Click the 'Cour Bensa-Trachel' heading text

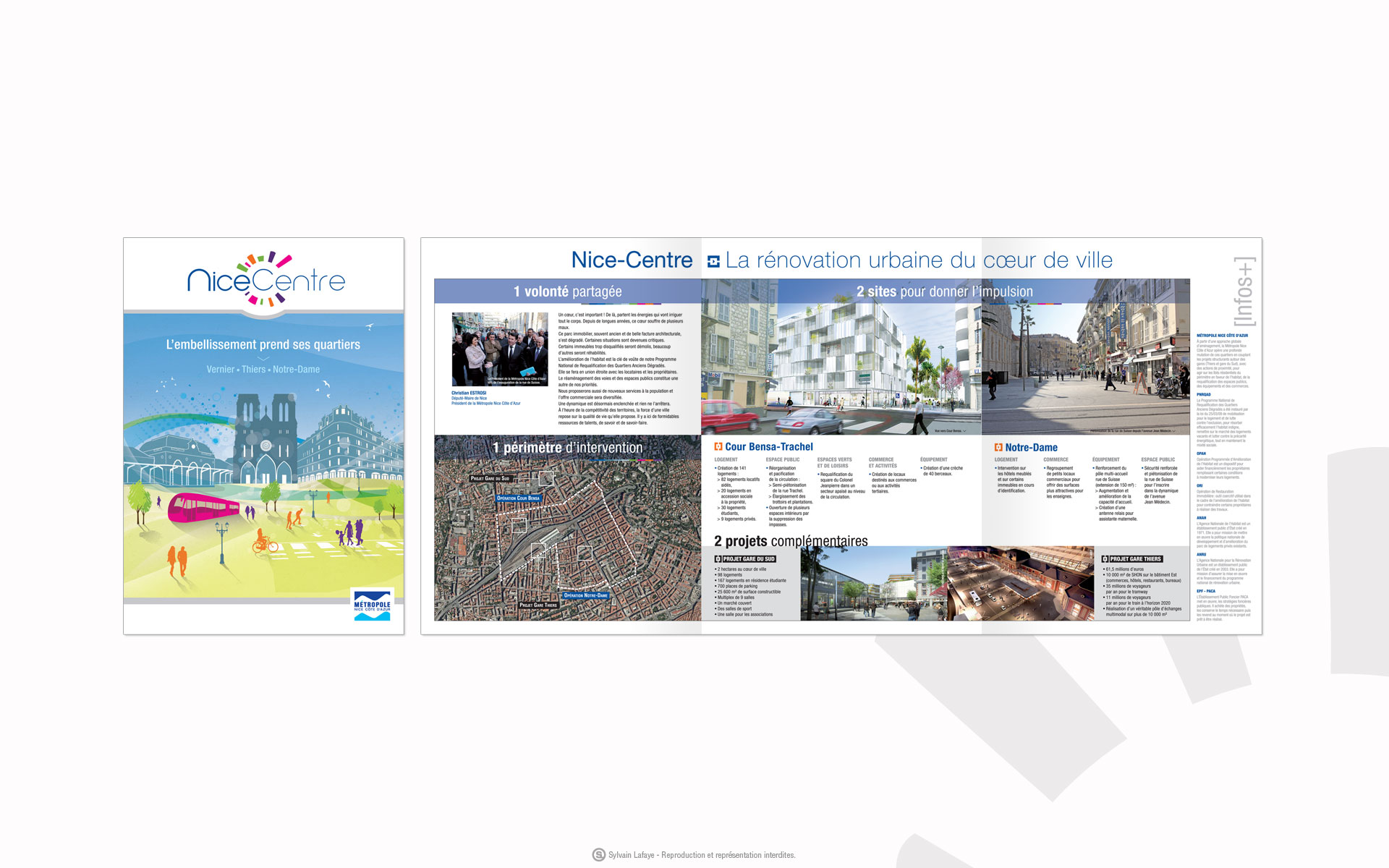(769, 447)
